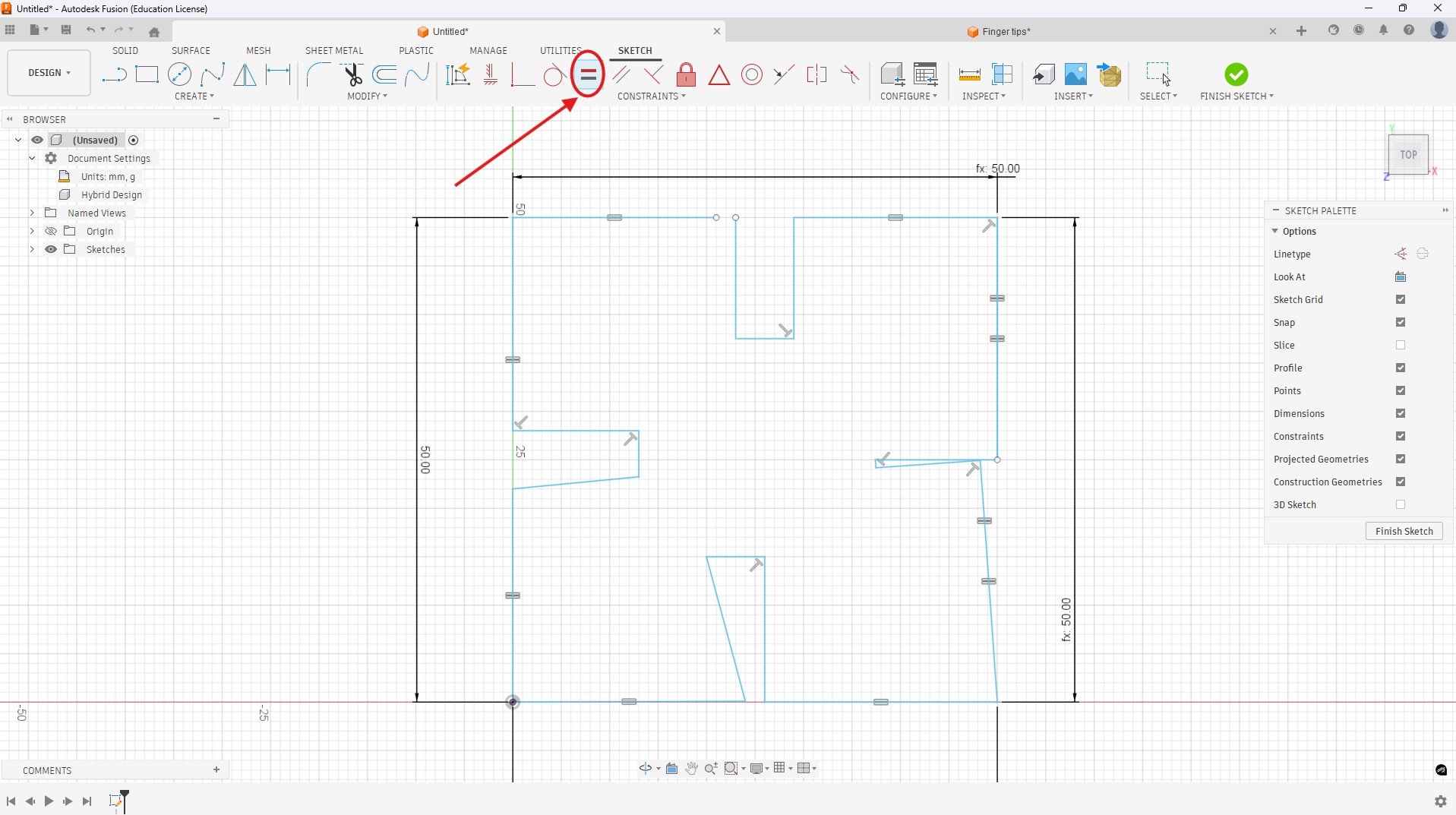This screenshot has width=1456, height=815.
Task: Activate the Select window tool
Action: coord(1158,74)
